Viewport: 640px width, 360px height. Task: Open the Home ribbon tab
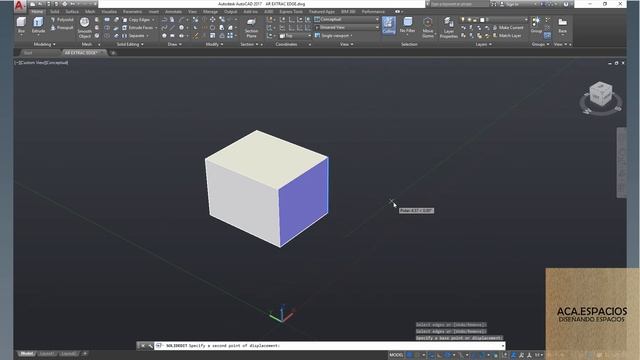coord(37,12)
